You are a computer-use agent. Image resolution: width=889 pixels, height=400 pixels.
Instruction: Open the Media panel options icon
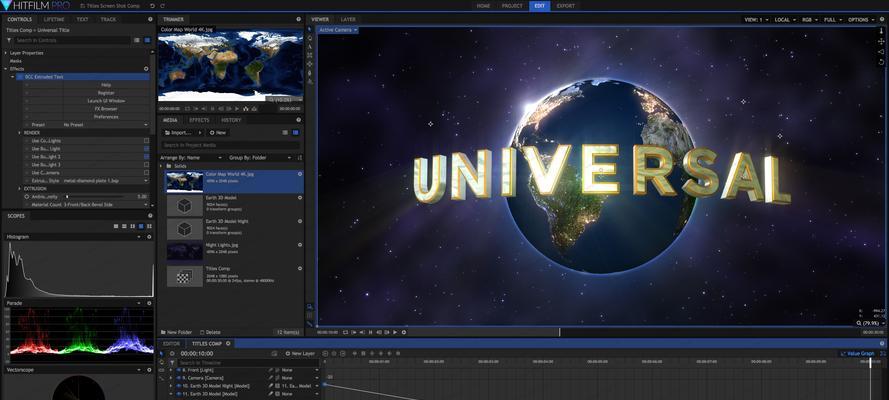point(298,120)
